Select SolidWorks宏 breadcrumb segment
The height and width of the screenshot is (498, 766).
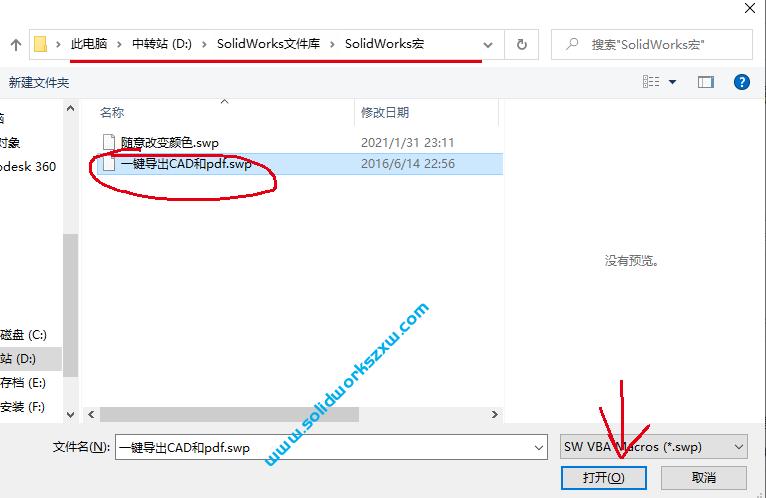(384, 44)
